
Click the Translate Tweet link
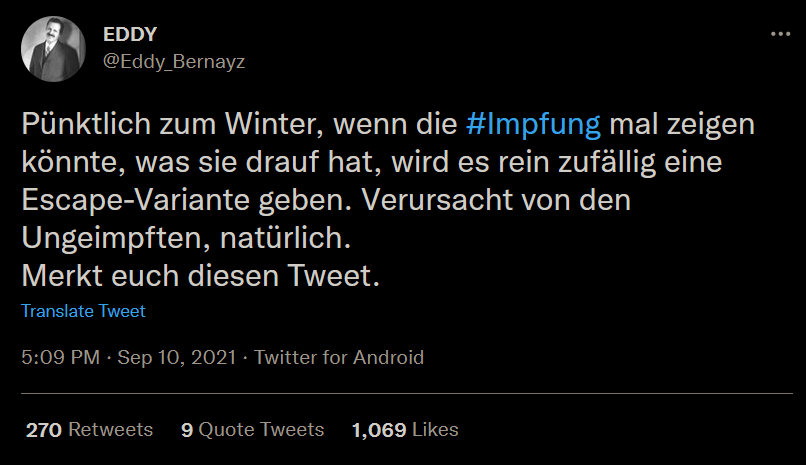(x=83, y=311)
